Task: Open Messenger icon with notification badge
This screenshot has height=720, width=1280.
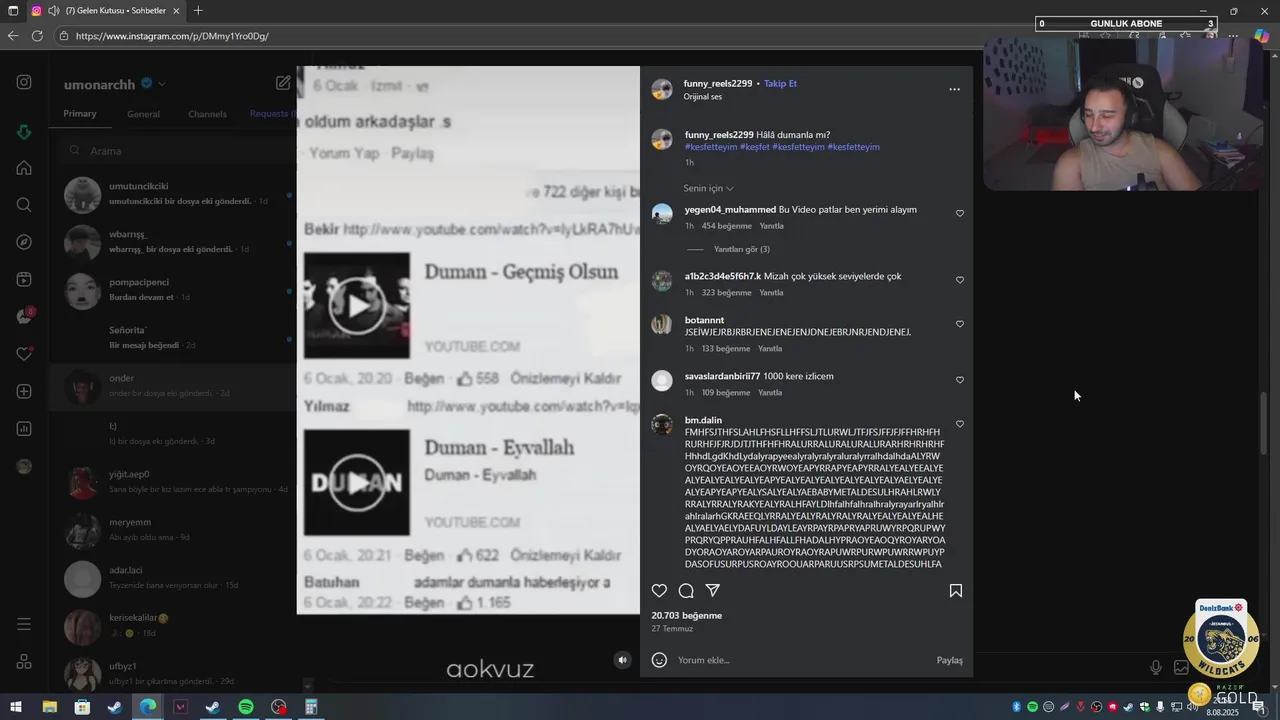Action: pos(24,317)
